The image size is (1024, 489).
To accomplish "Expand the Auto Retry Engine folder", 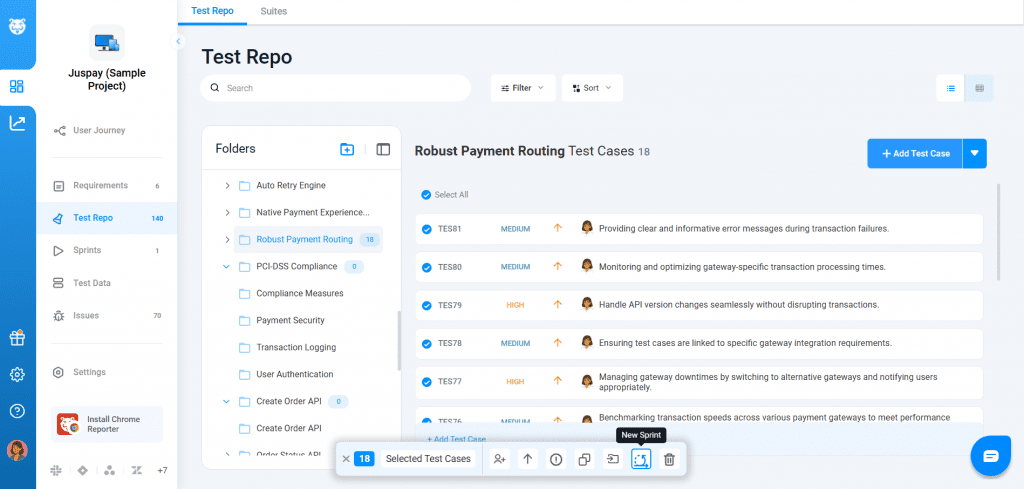I will 228,186.
